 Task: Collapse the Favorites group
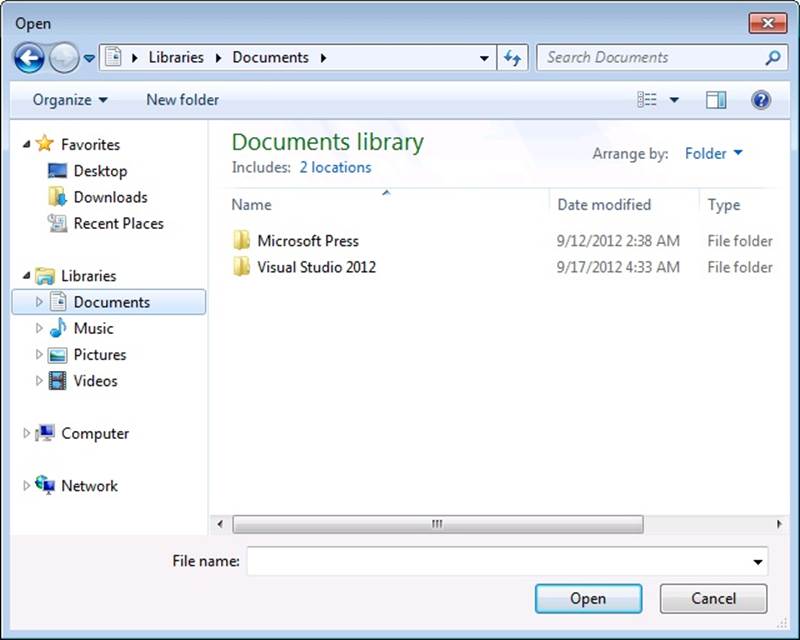point(27,145)
